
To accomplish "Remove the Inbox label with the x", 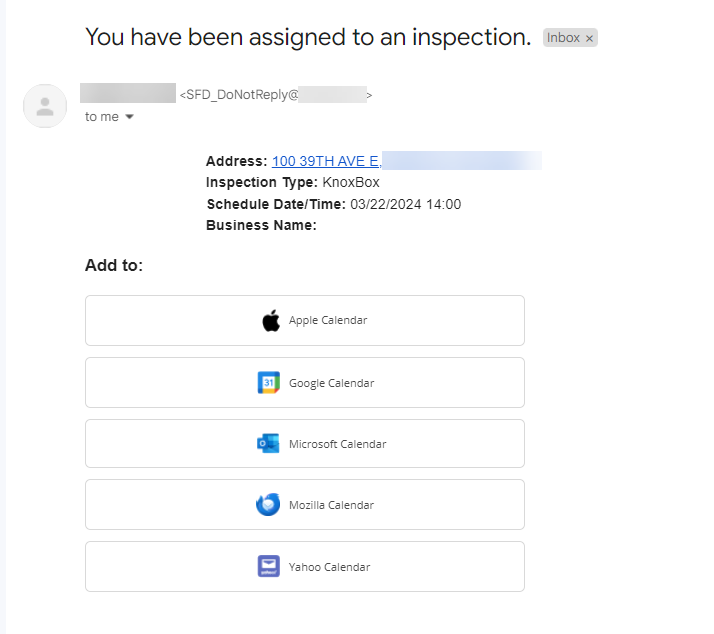I will [x=589, y=38].
